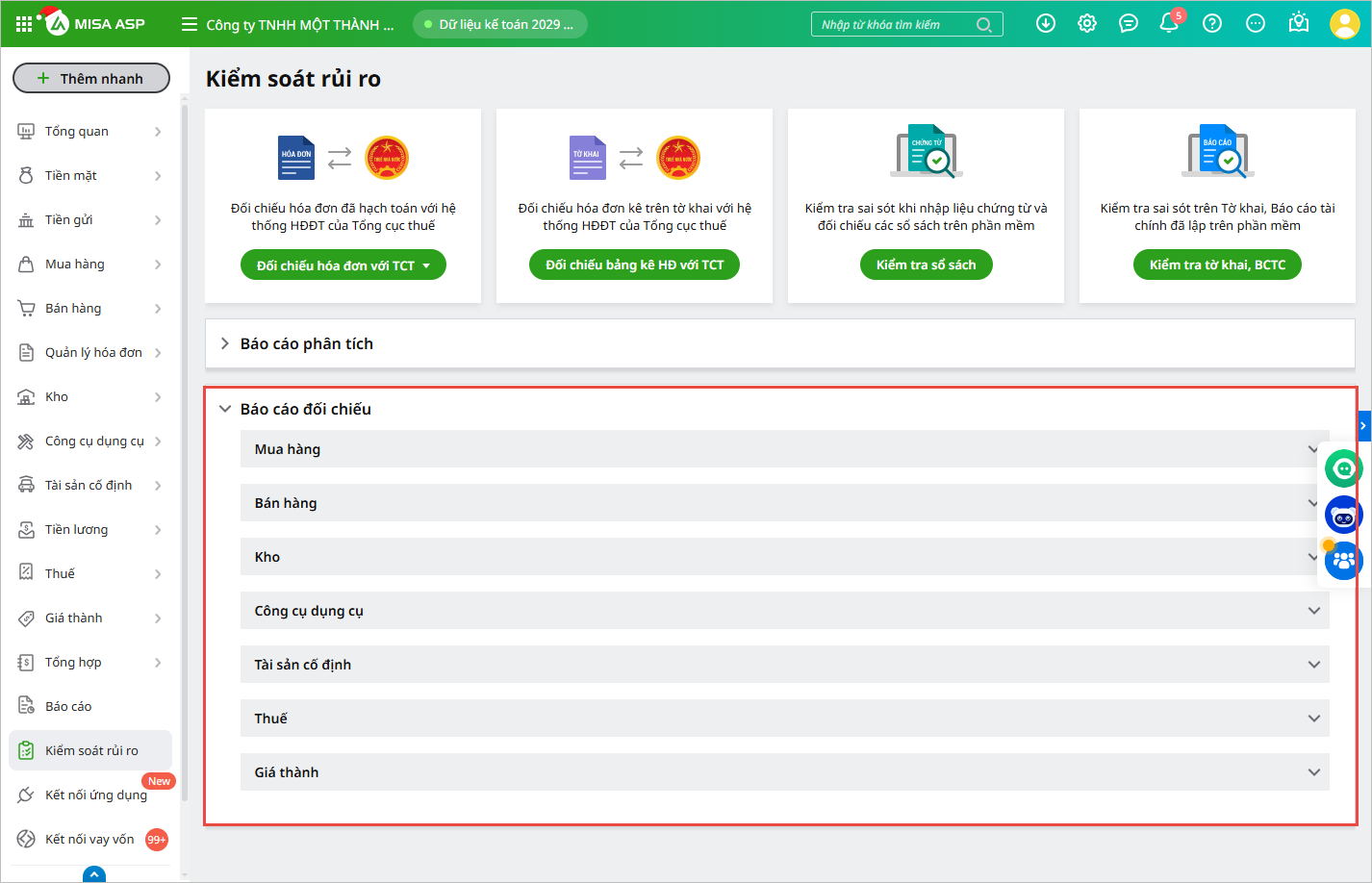Click the user avatar profile icon
1372x883 pixels.
click(x=1344, y=24)
